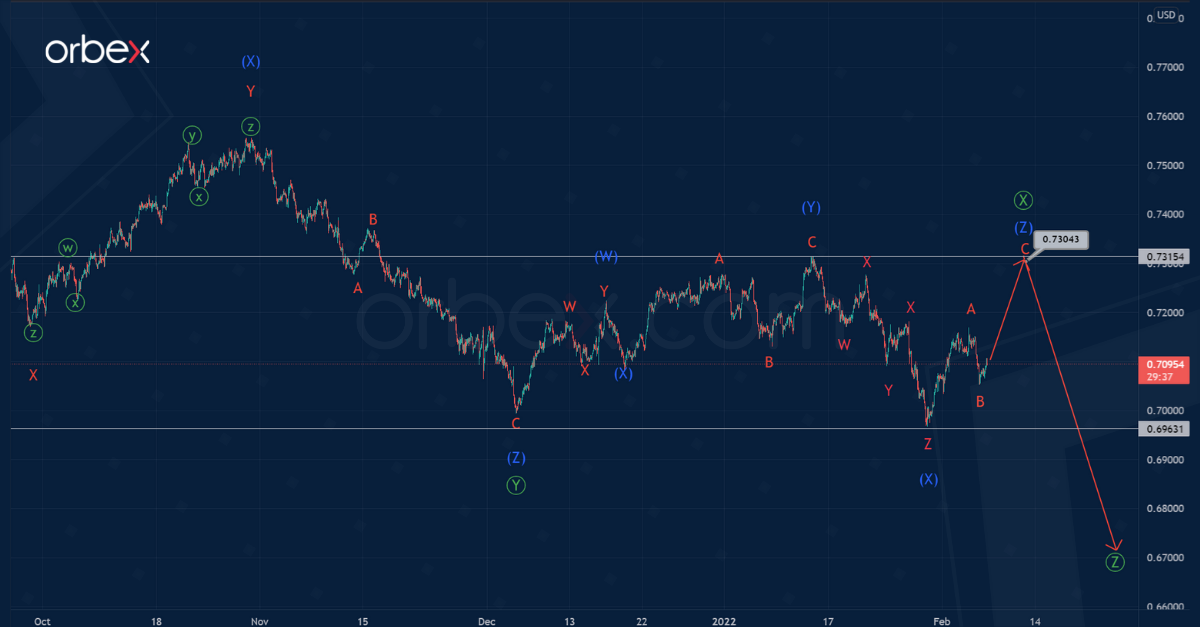Image resolution: width=1200 pixels, height=627 pixels.
Task: Click the 0.73043 price callout label
Action: tap(1062, 240)
